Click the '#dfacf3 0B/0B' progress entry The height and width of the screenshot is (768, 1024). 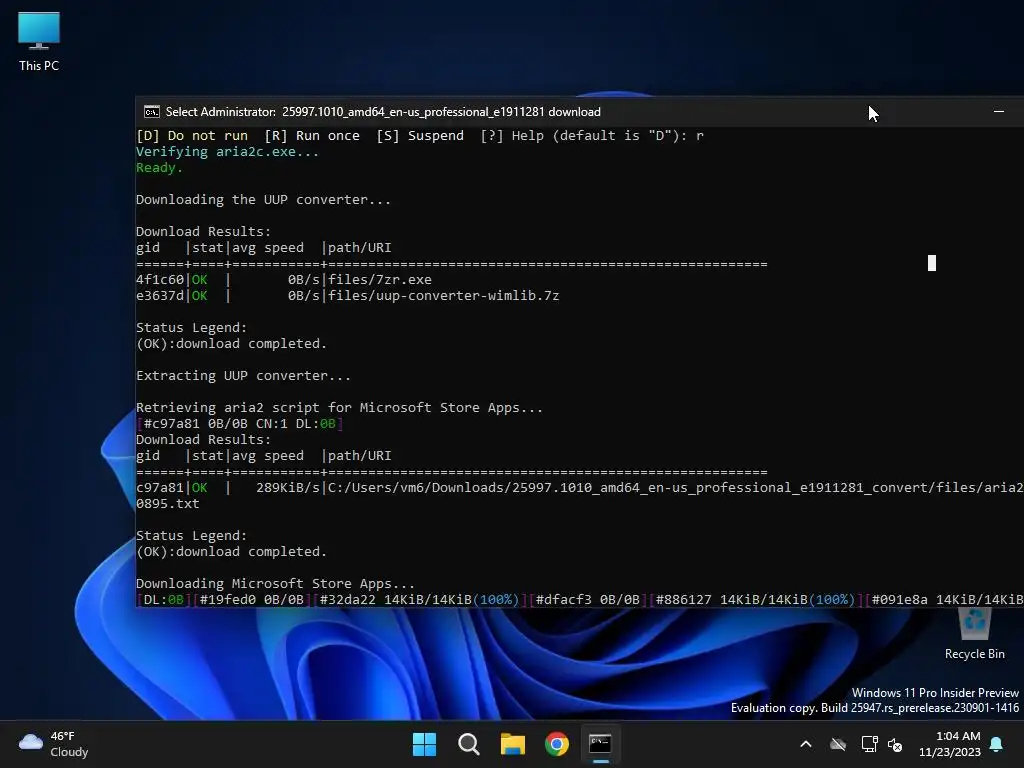point(587,600)
